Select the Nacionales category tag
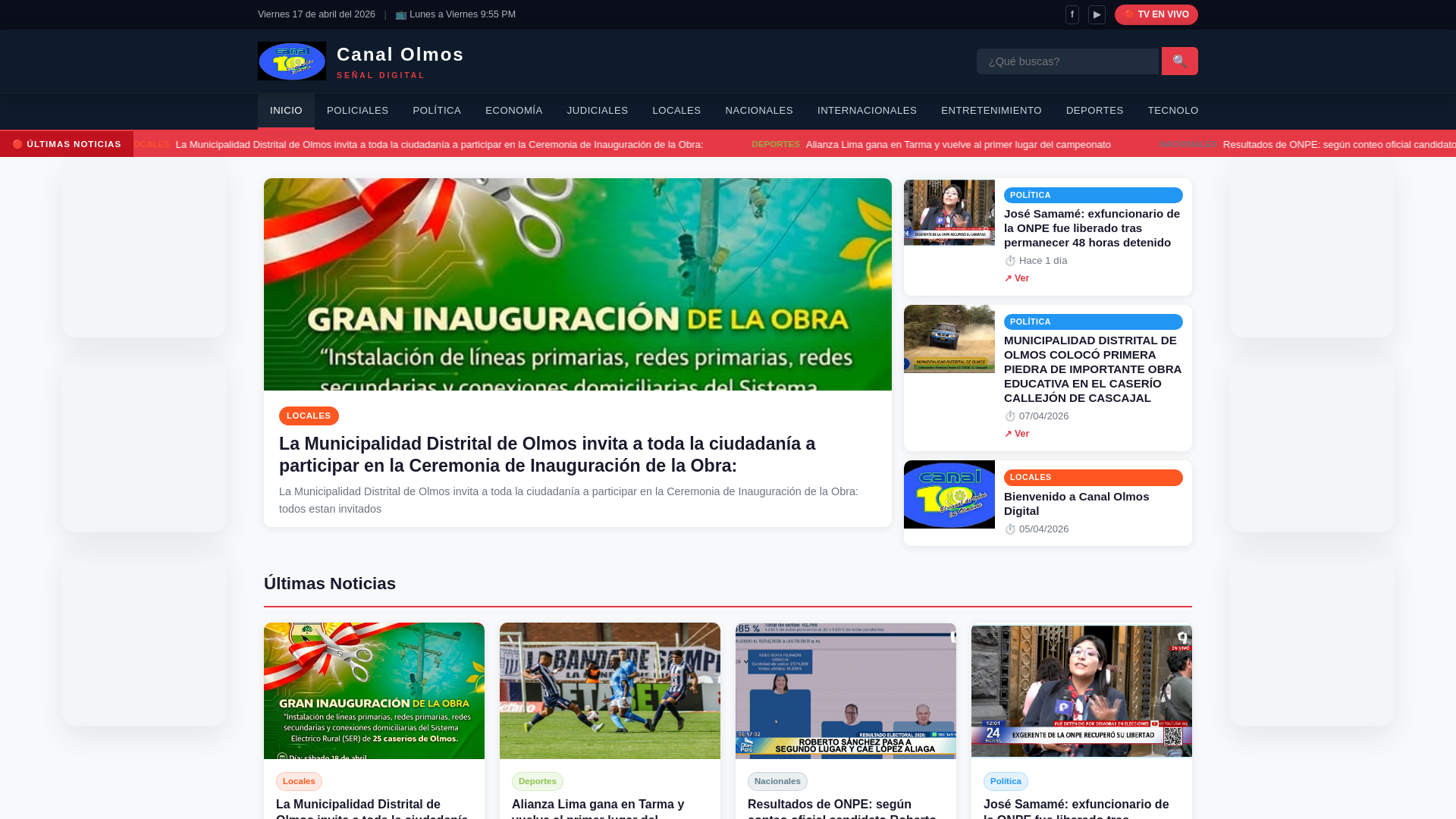The image size is (1456, 819). coord(777,781)
